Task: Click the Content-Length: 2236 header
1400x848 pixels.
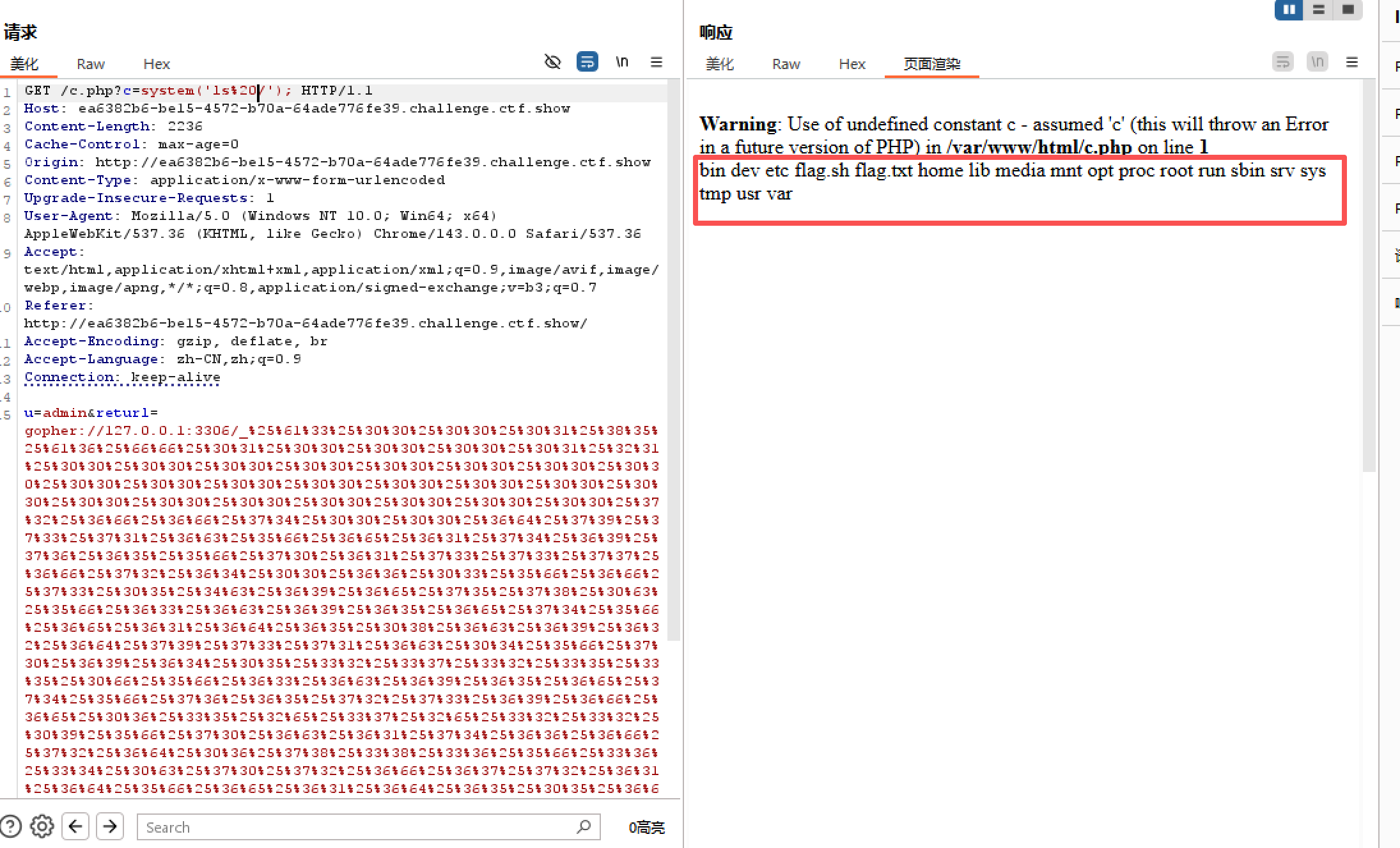Action: [x=113, y=127]
